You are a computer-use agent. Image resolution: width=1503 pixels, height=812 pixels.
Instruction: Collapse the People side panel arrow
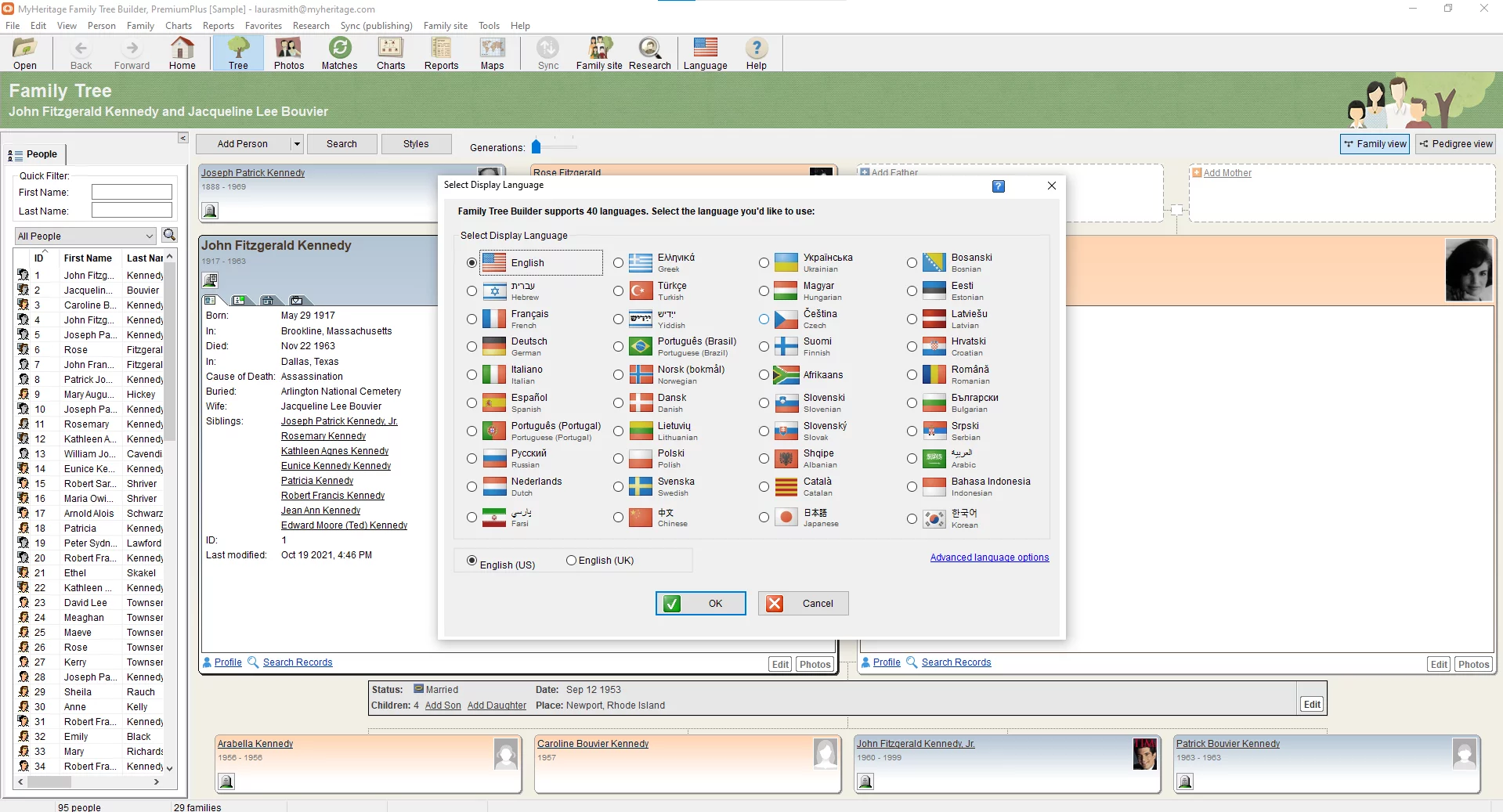[182, 138]
